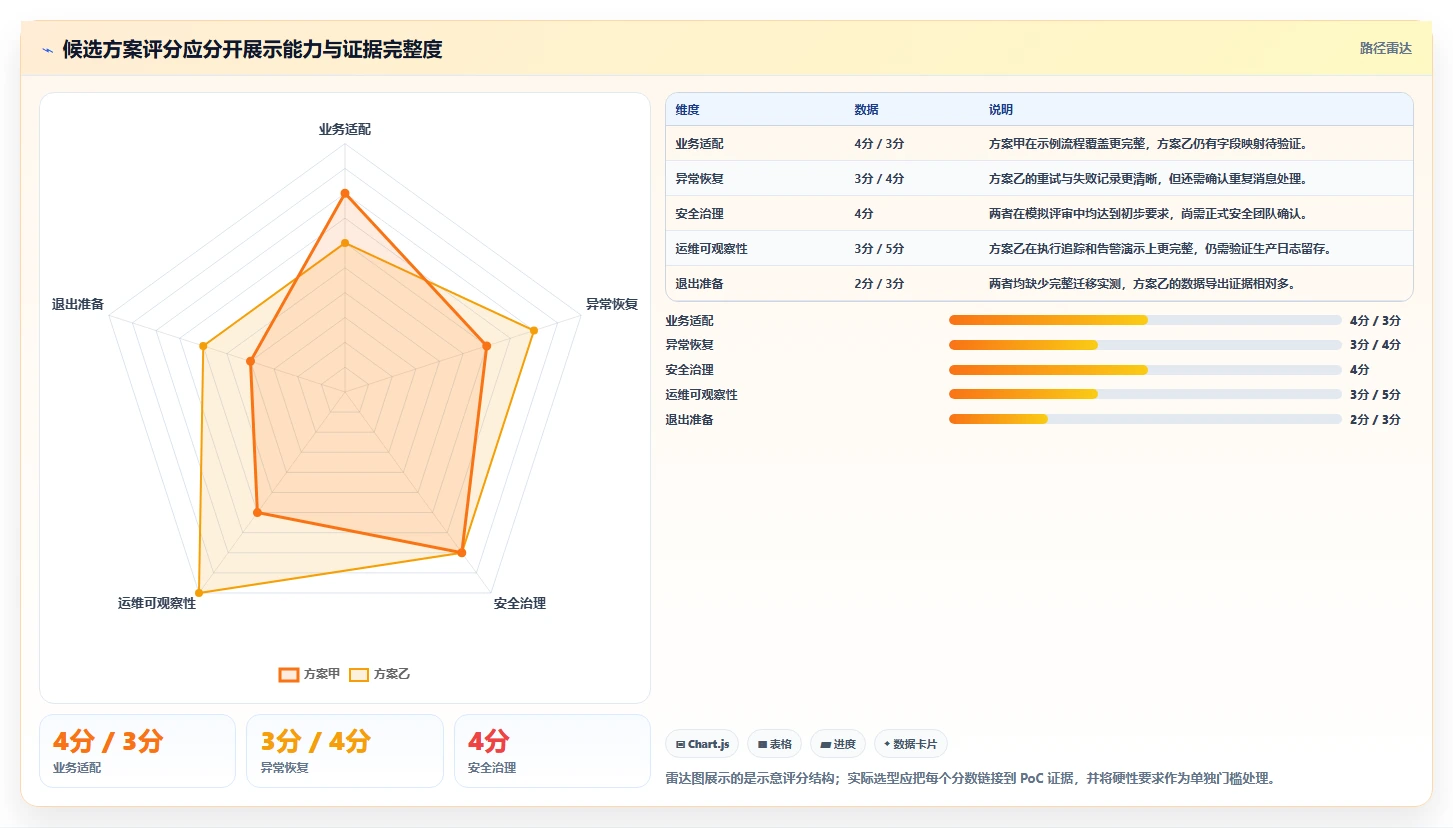
Task: Click the page title 候选方案评分应分开展示能力与证据完整度
Action: coord(252,49)
